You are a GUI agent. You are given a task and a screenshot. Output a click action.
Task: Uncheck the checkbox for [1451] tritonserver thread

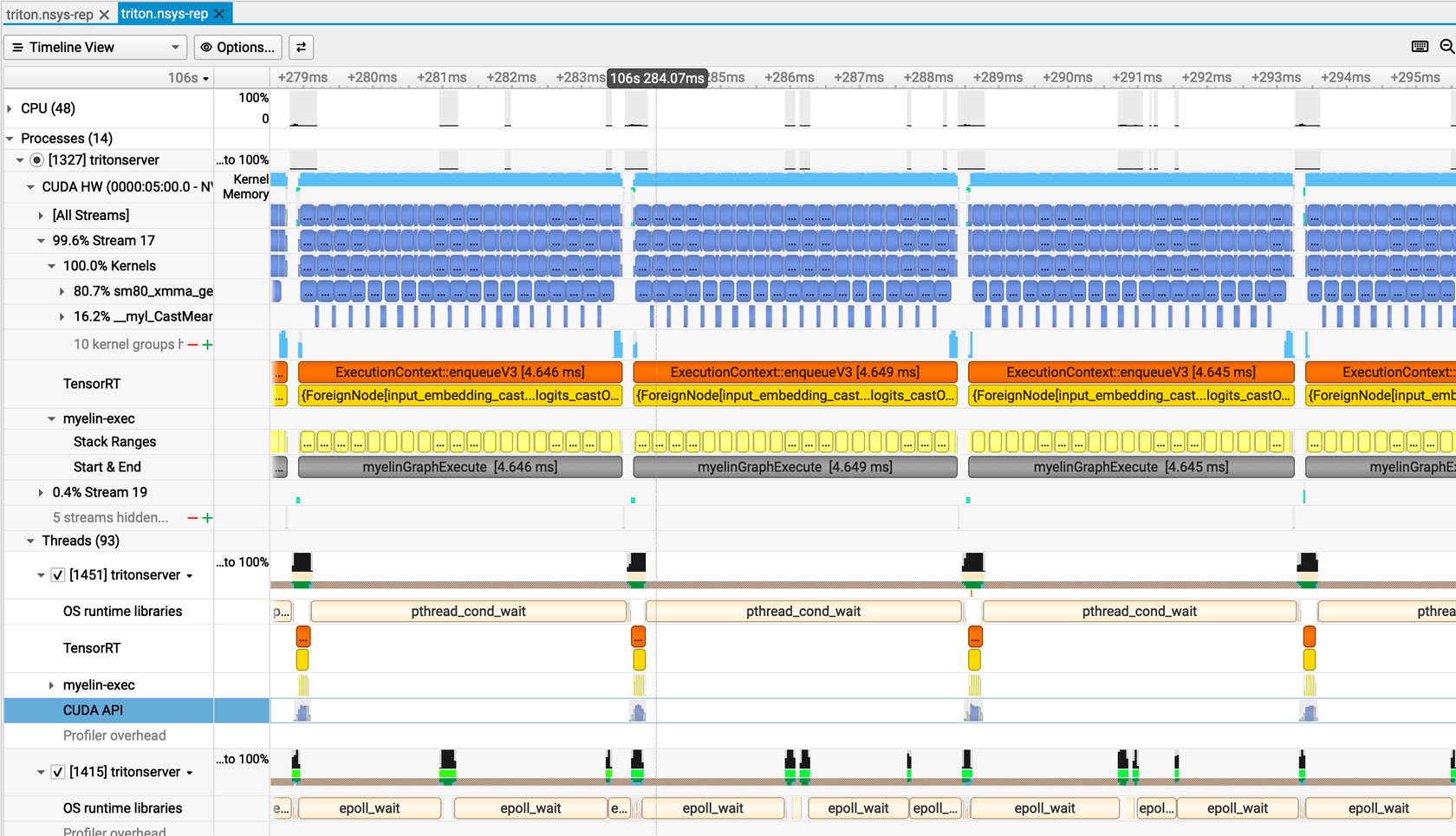(x=57, y=574)
